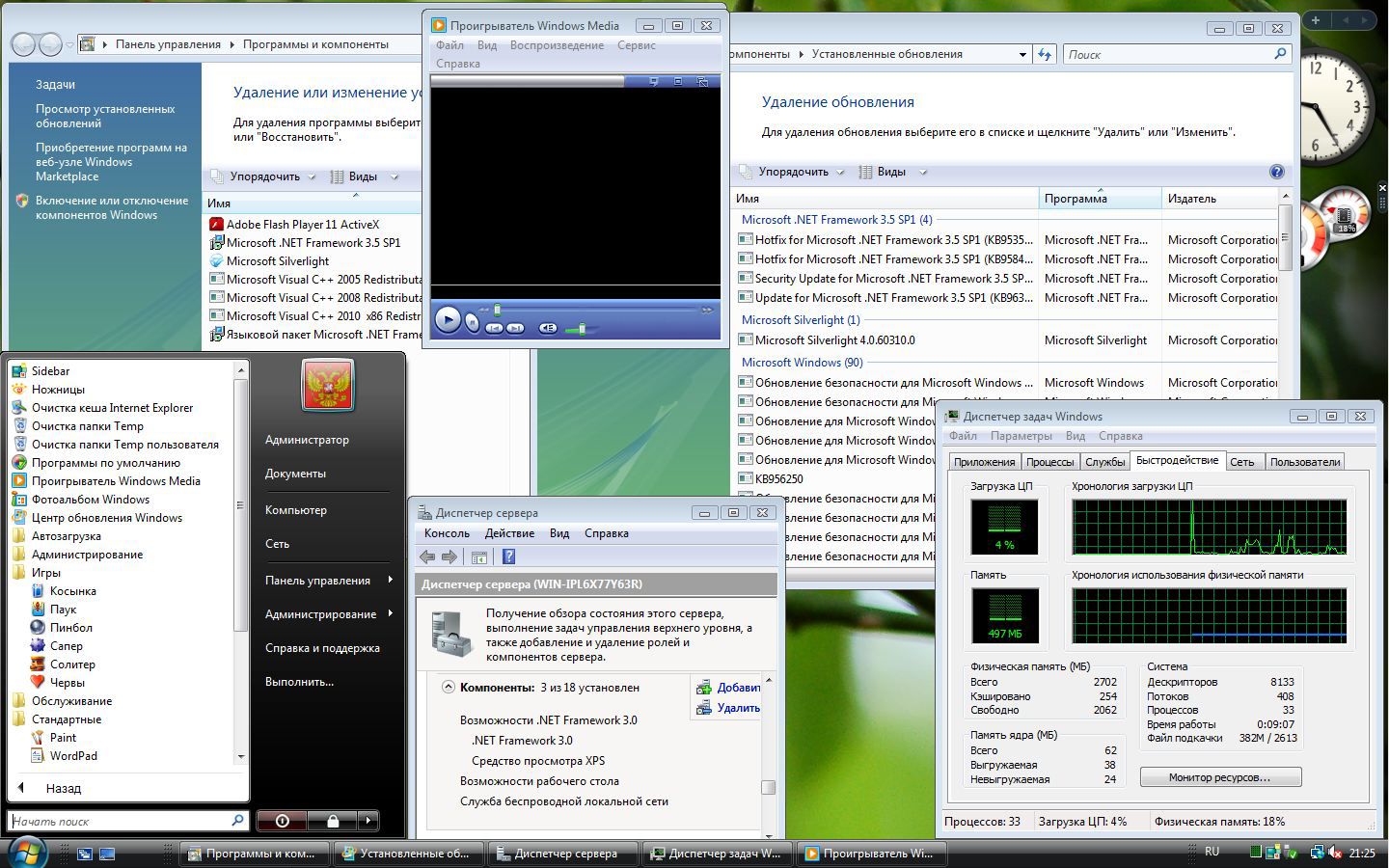Open the shutdown options arrow in Start menu
The height and width of the screenshot is (868, 1389).
click(368, 821)
